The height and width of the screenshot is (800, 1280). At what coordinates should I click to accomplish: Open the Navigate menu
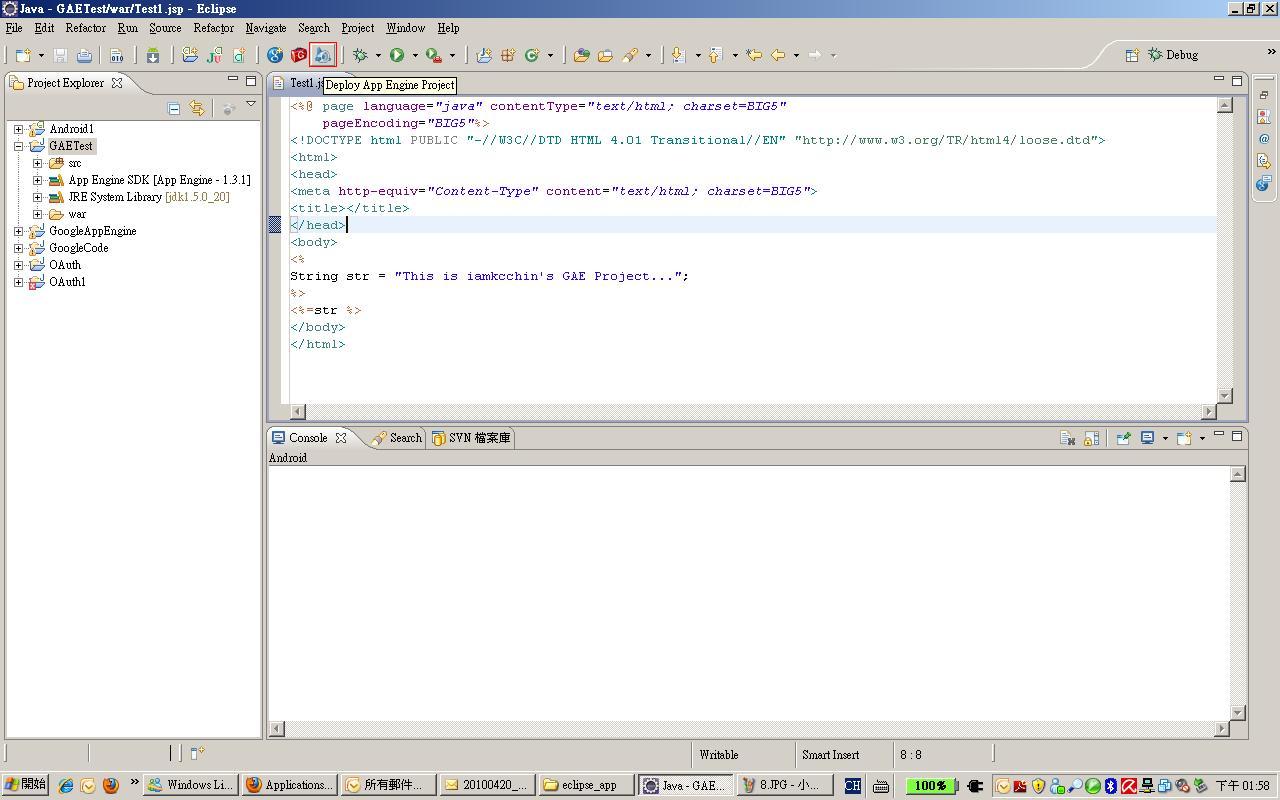265,28
